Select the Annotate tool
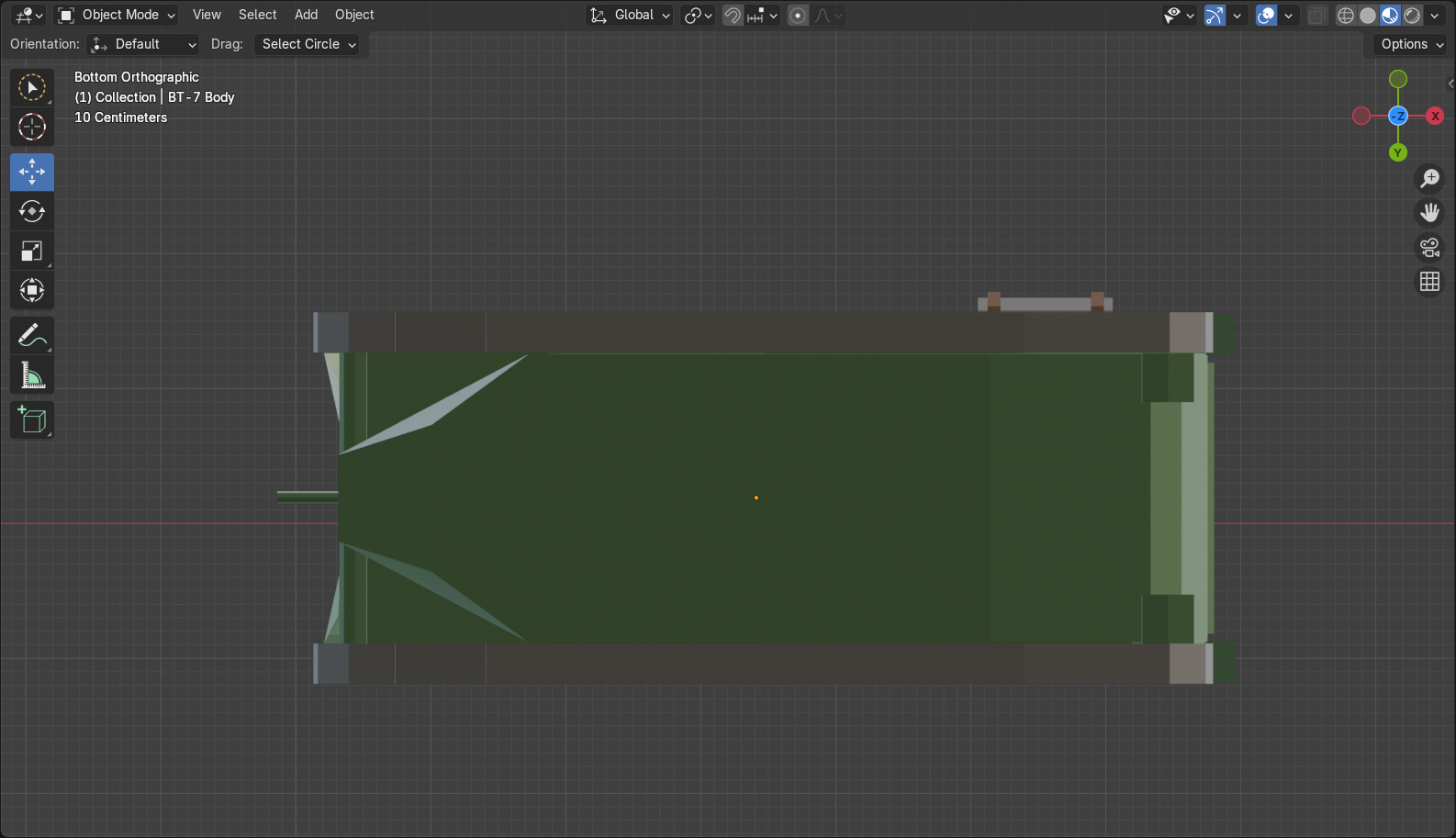Screen dimensions: 1456x838 pyautogui.click(x=32, y=336)
